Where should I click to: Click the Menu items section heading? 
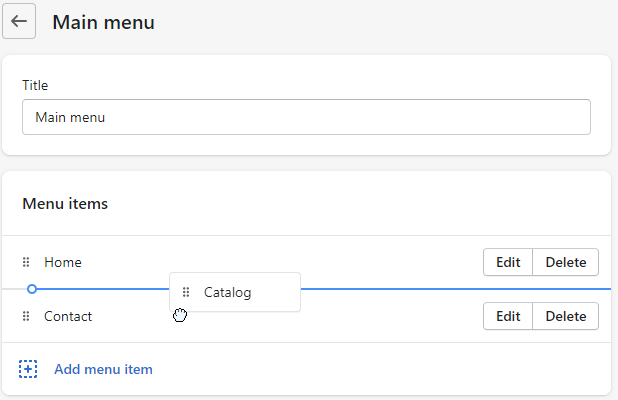click(65, 204)
